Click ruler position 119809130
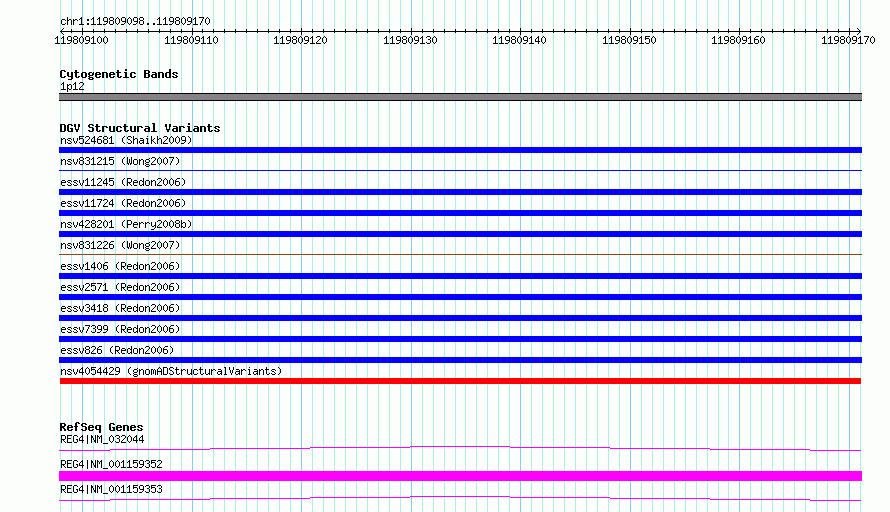This screenshot has height=512, width=890. (x=410, y=40)
